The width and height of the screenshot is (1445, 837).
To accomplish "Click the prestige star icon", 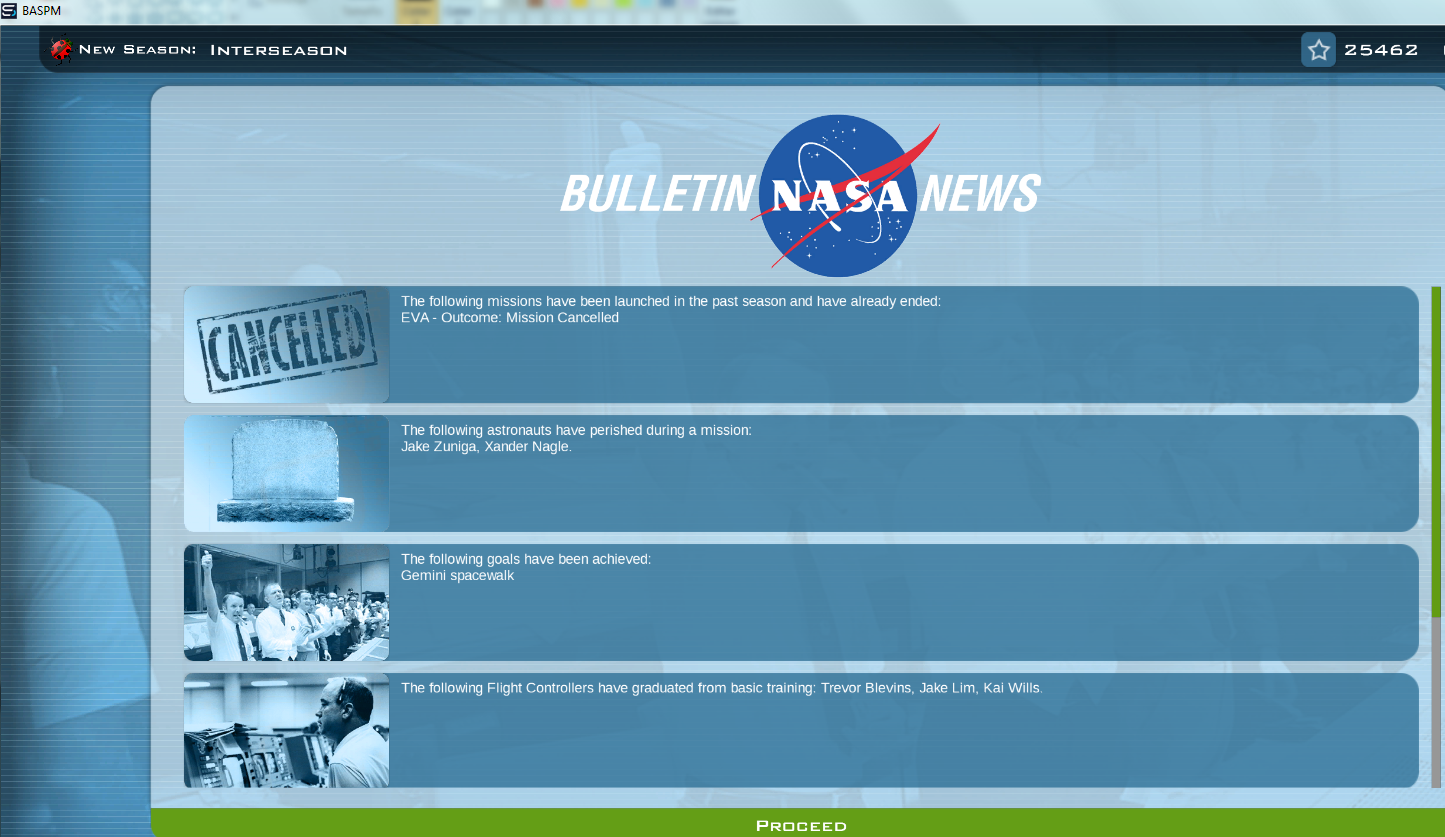I will coord(1318,50).
